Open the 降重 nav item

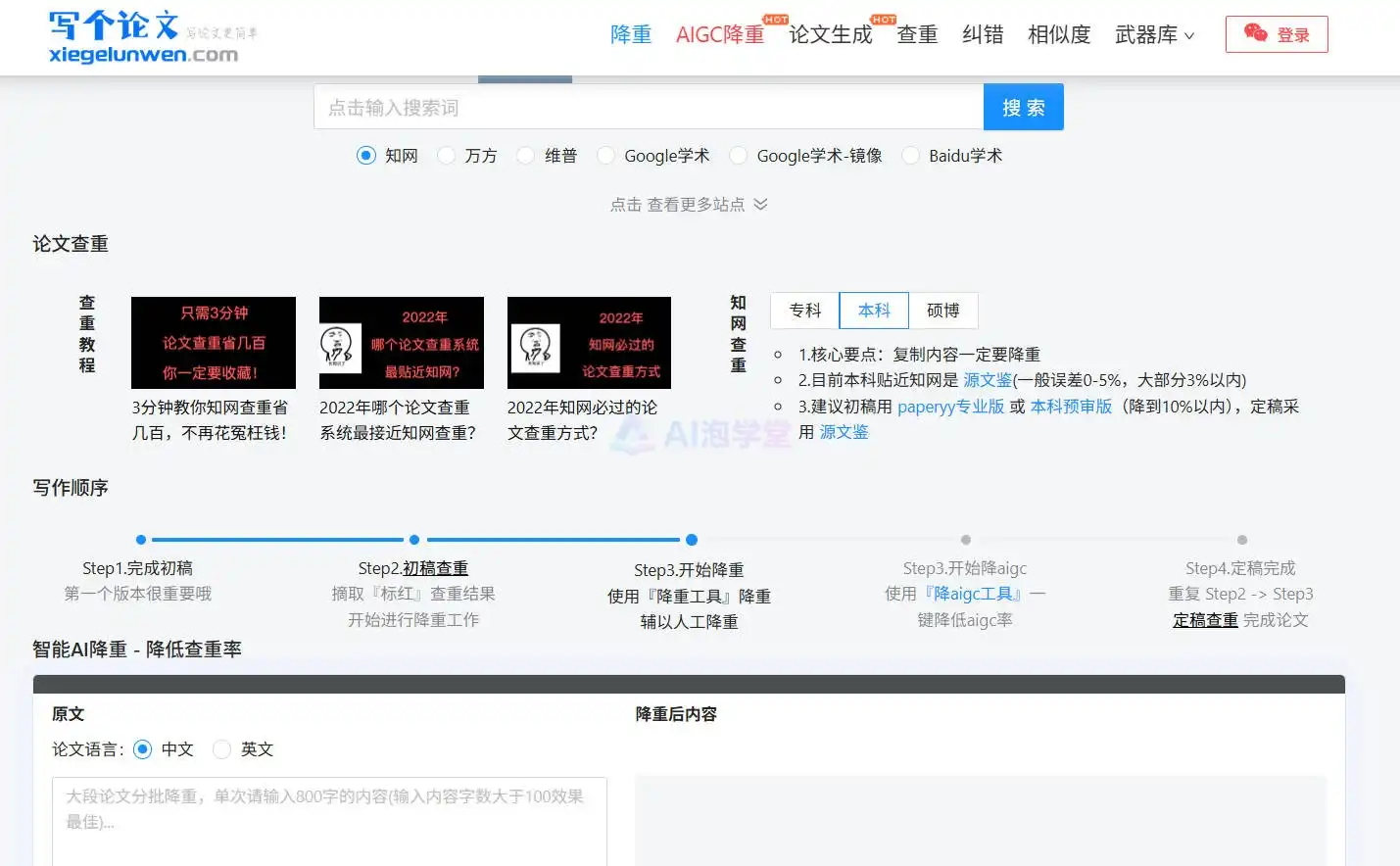pyautogui.click(x=631, y=34)
